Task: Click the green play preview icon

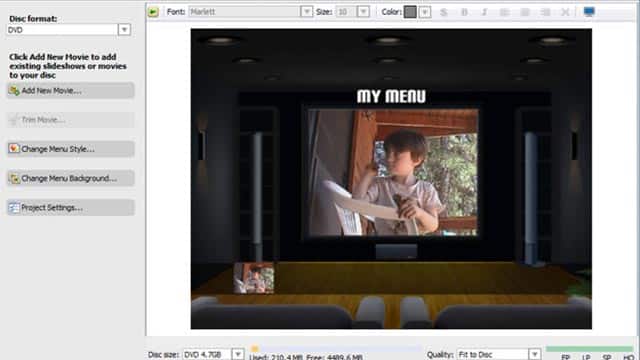Action: point(153,12)
